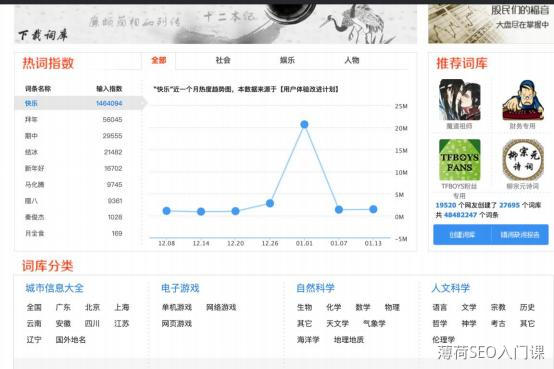Image resolution: width=554 pixels, height=369 pixels.
Task: Open the 娱乐 tab
Action: 287,60
